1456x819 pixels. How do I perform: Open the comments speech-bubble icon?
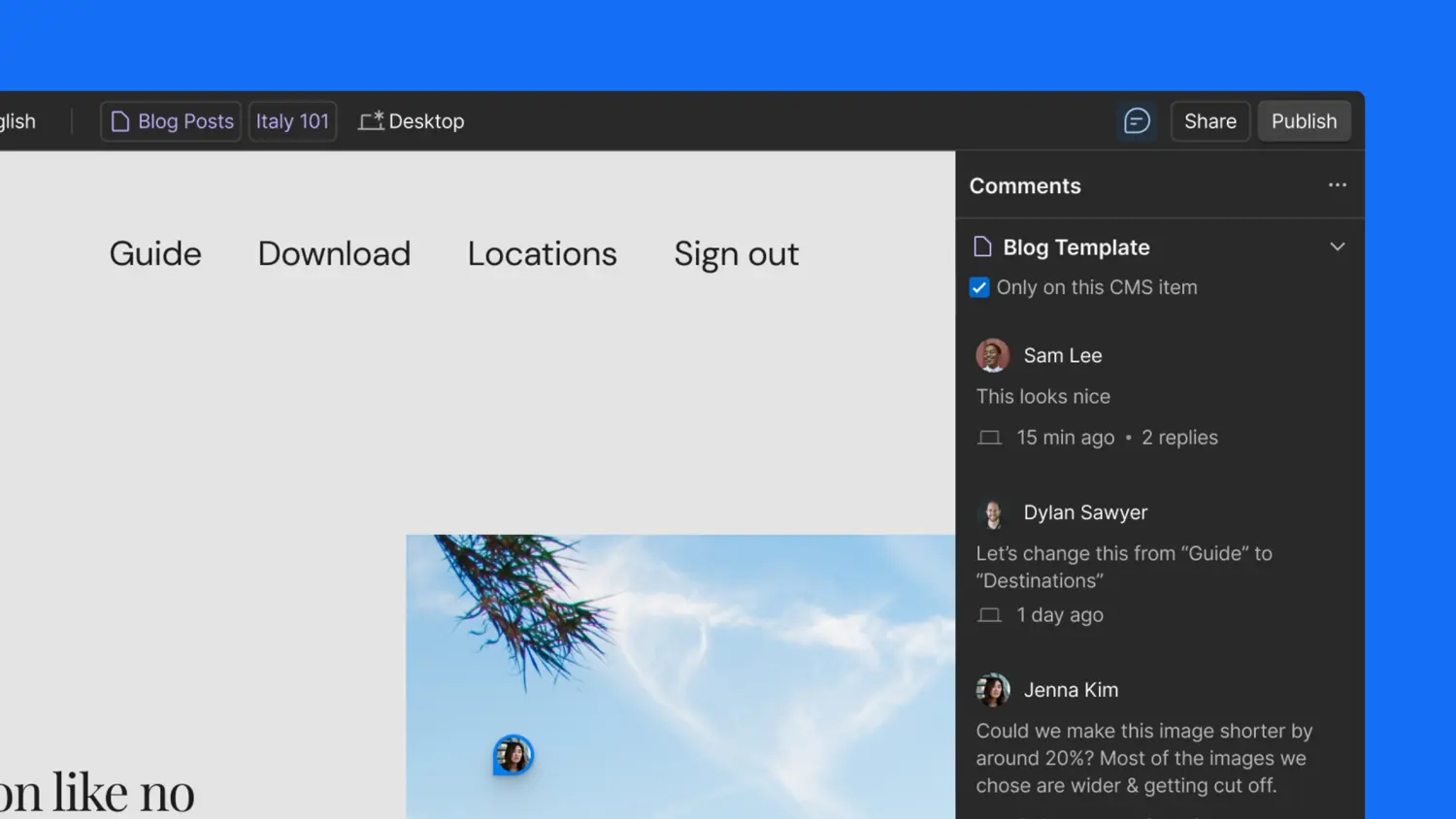[x=1137, y=121]
